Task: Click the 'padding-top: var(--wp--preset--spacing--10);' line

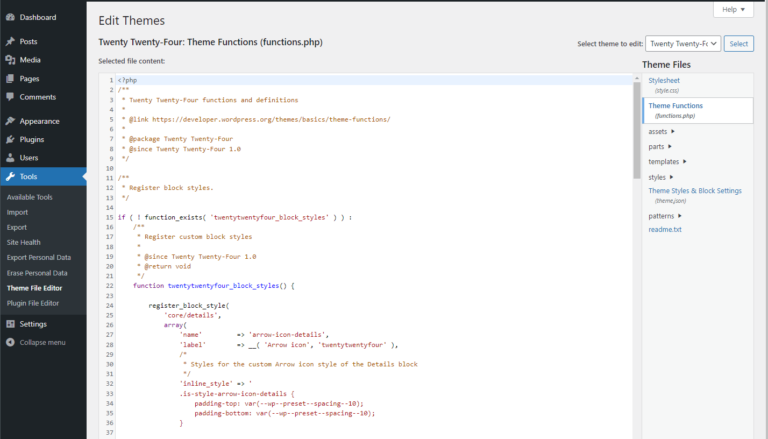Action: (x=279, y=404)
